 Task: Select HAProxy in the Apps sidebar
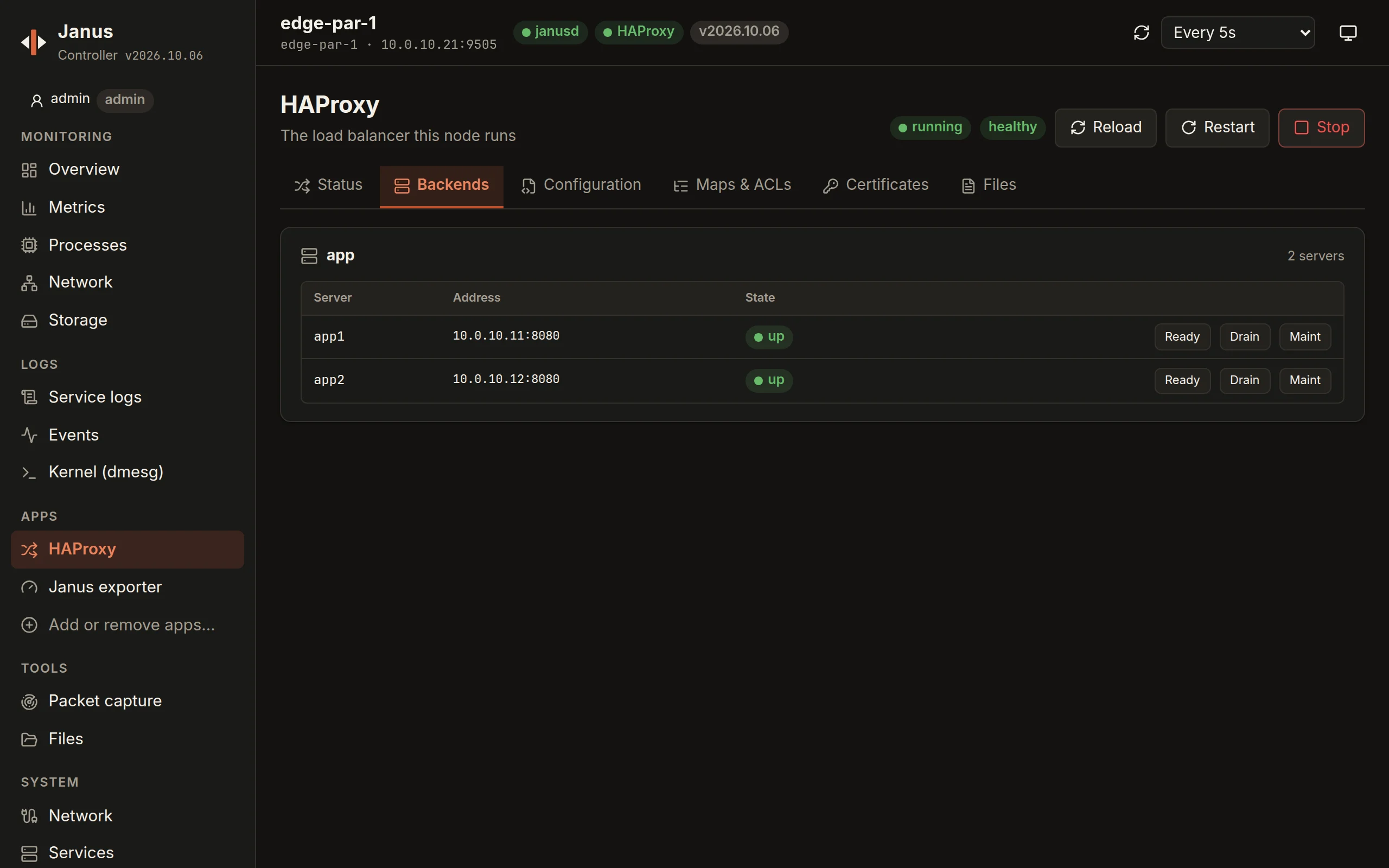(128, 550)
